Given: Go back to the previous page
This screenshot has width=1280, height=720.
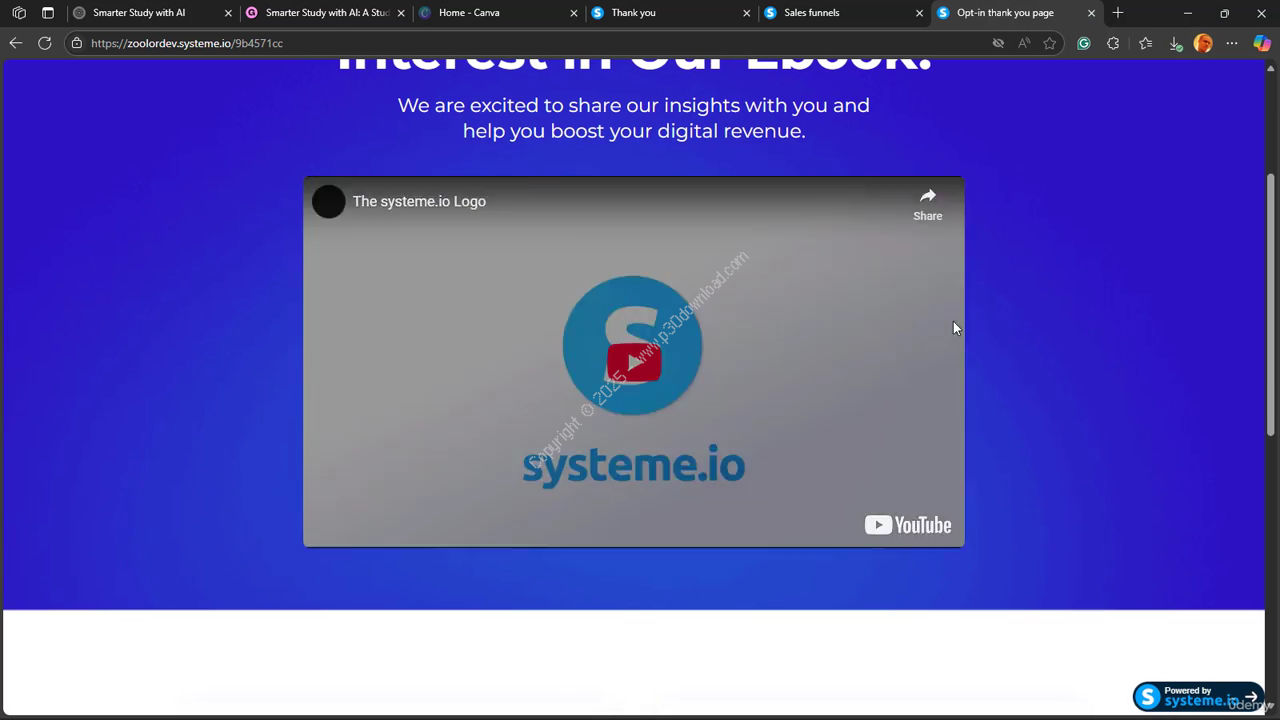Looking at the screenshot, I should (x=15, y=43).
